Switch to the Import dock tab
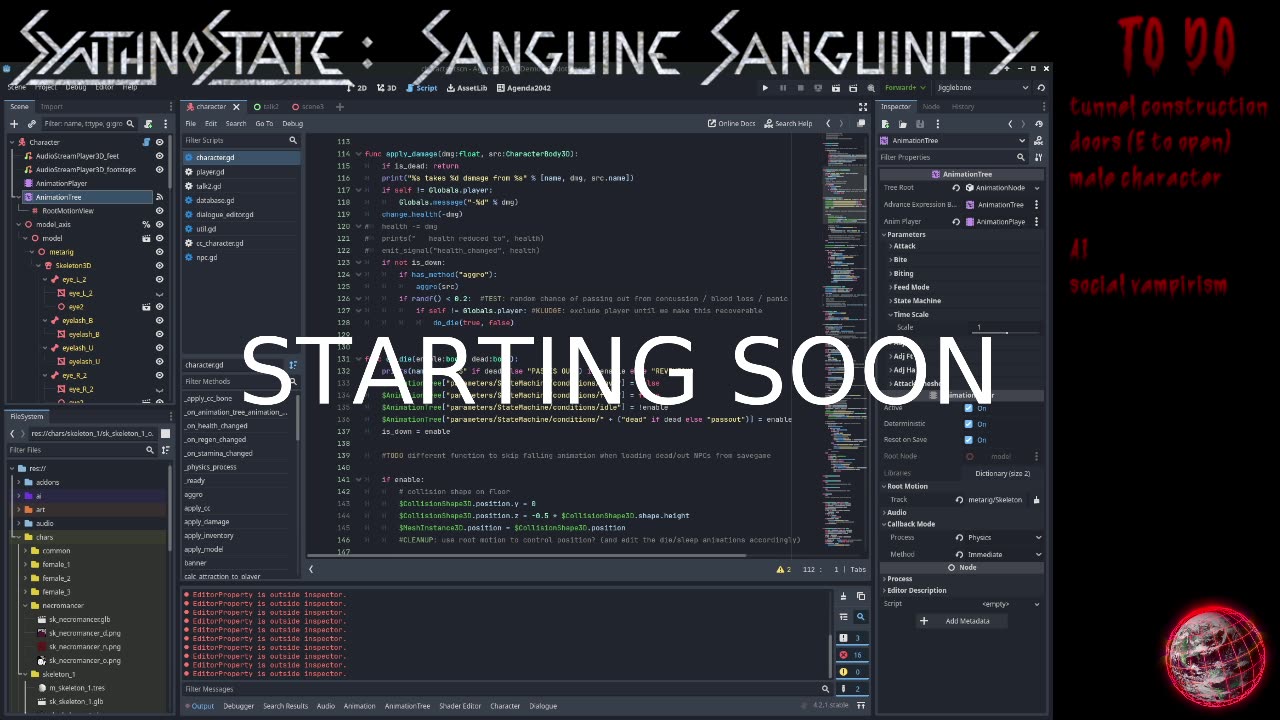 coord(51,107)
